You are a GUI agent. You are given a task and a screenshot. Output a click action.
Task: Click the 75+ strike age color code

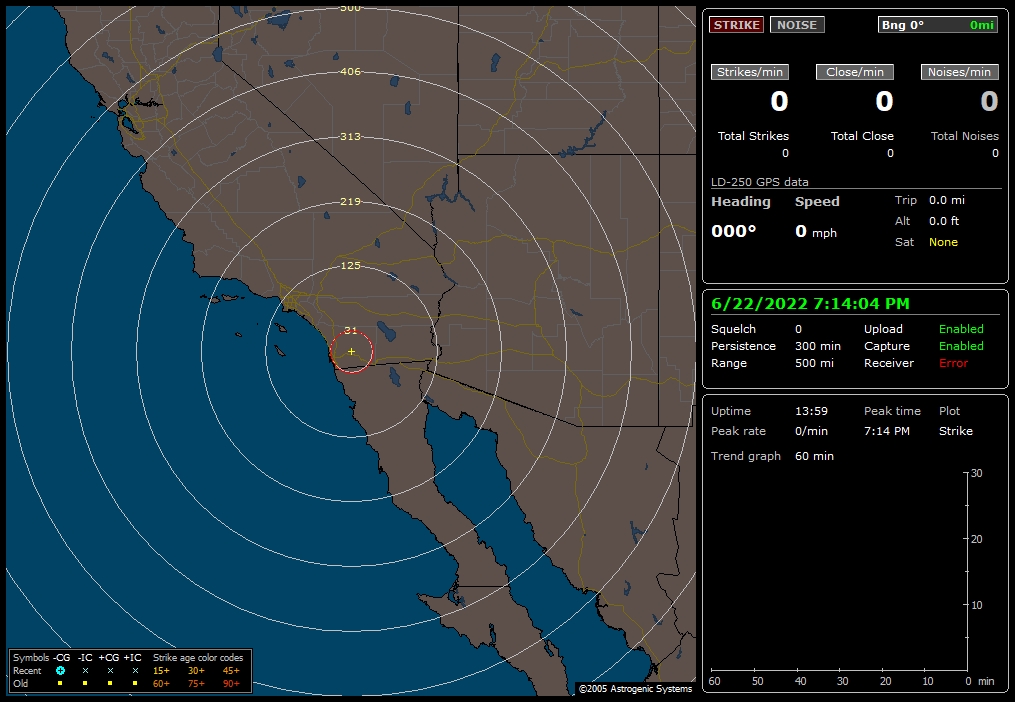[x=196, y=683]
